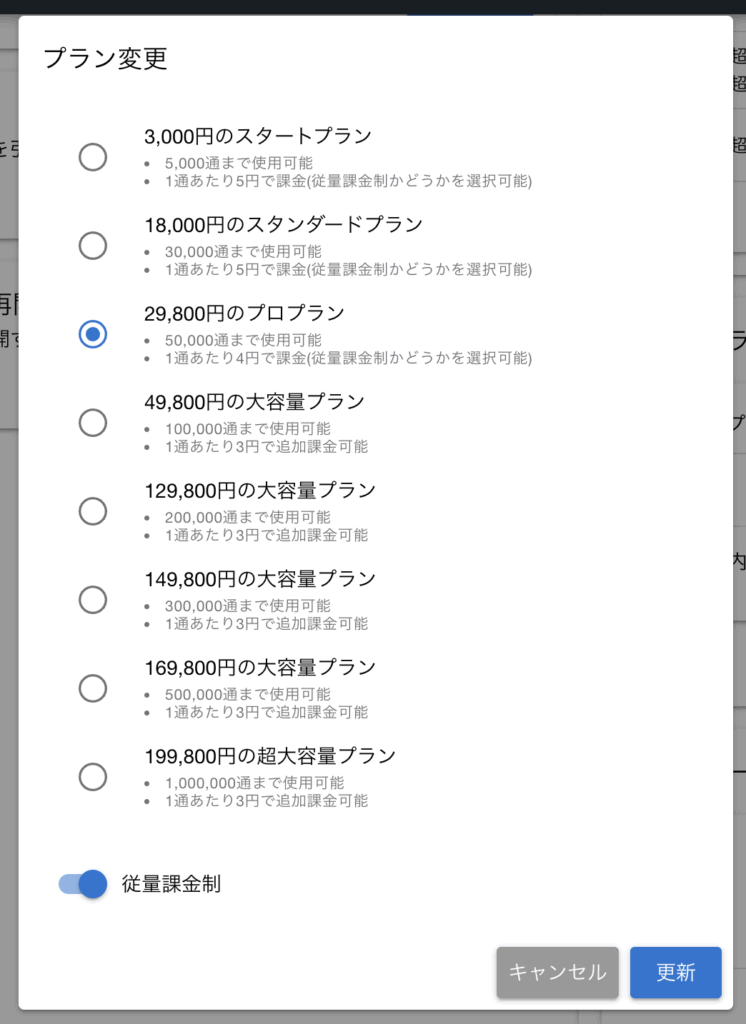
Task: Click the 149,800円の大容量プラン title text
Action: pyautogui.click(x=260, y=579)
